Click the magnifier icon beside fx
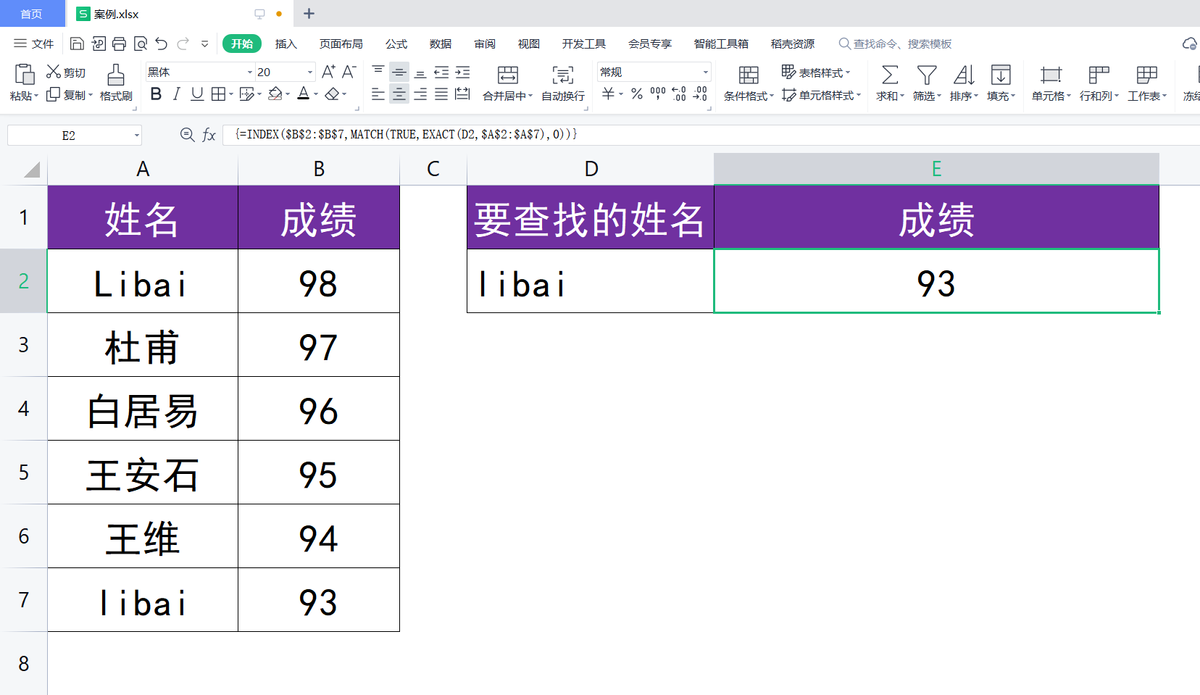Screen dimensions: 1200x695 coord(186,135)
